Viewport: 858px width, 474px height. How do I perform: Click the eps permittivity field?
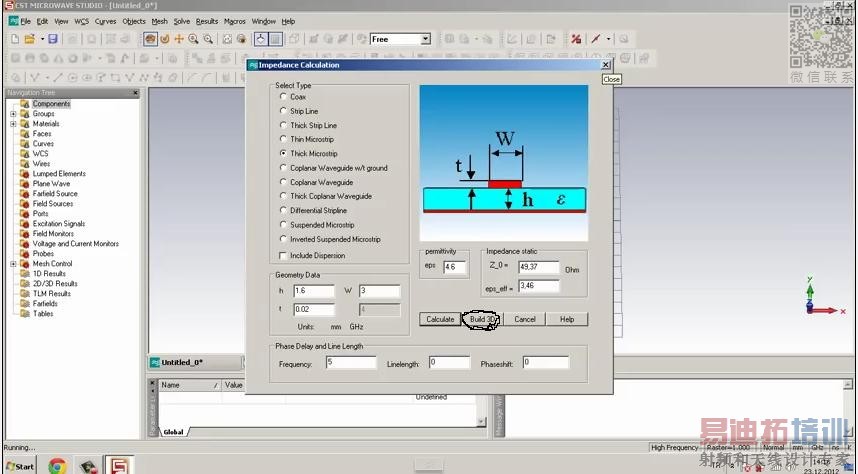(x=455, y=267)
